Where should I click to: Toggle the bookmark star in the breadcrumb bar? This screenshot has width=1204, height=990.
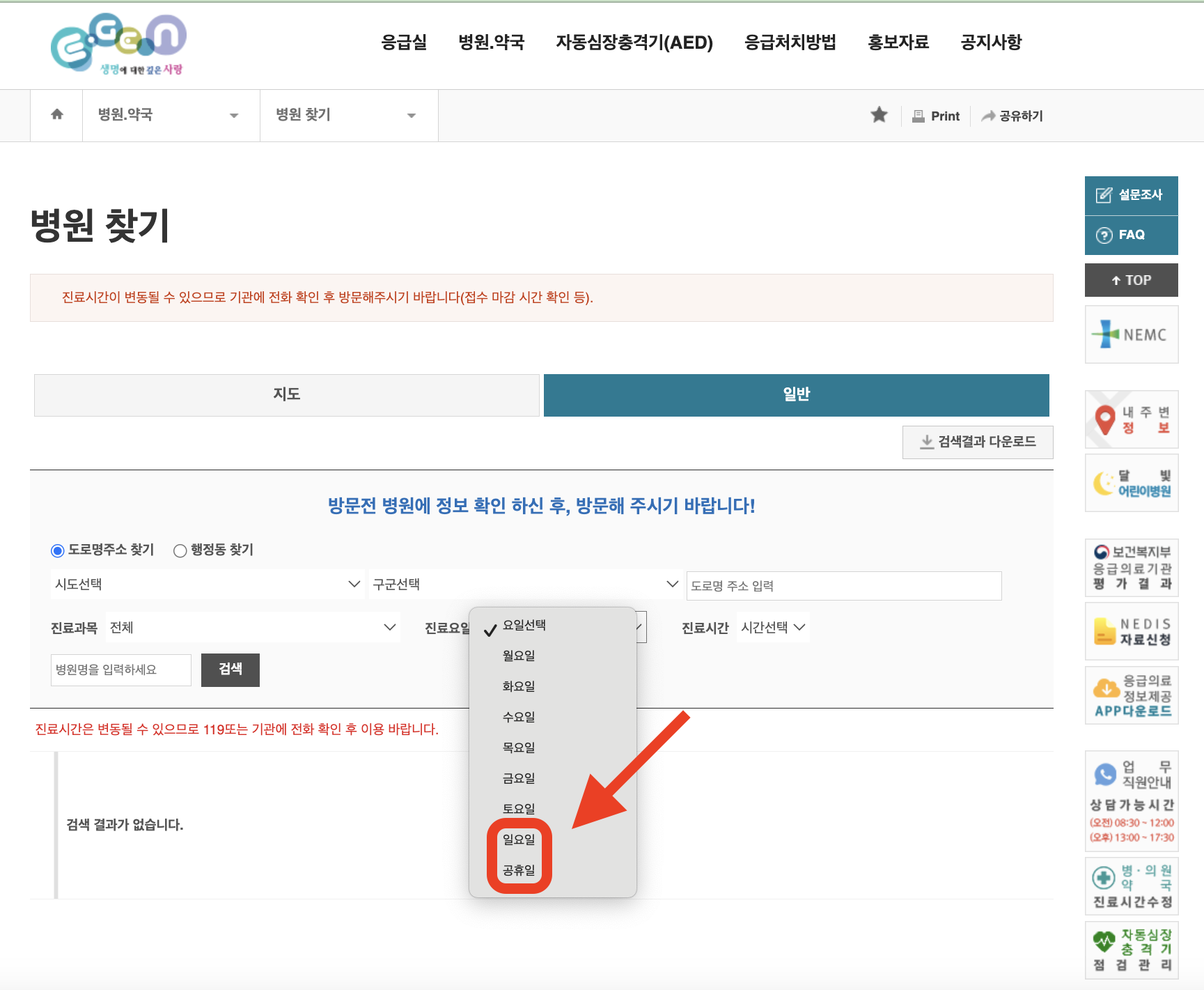[x=879, y=115]
